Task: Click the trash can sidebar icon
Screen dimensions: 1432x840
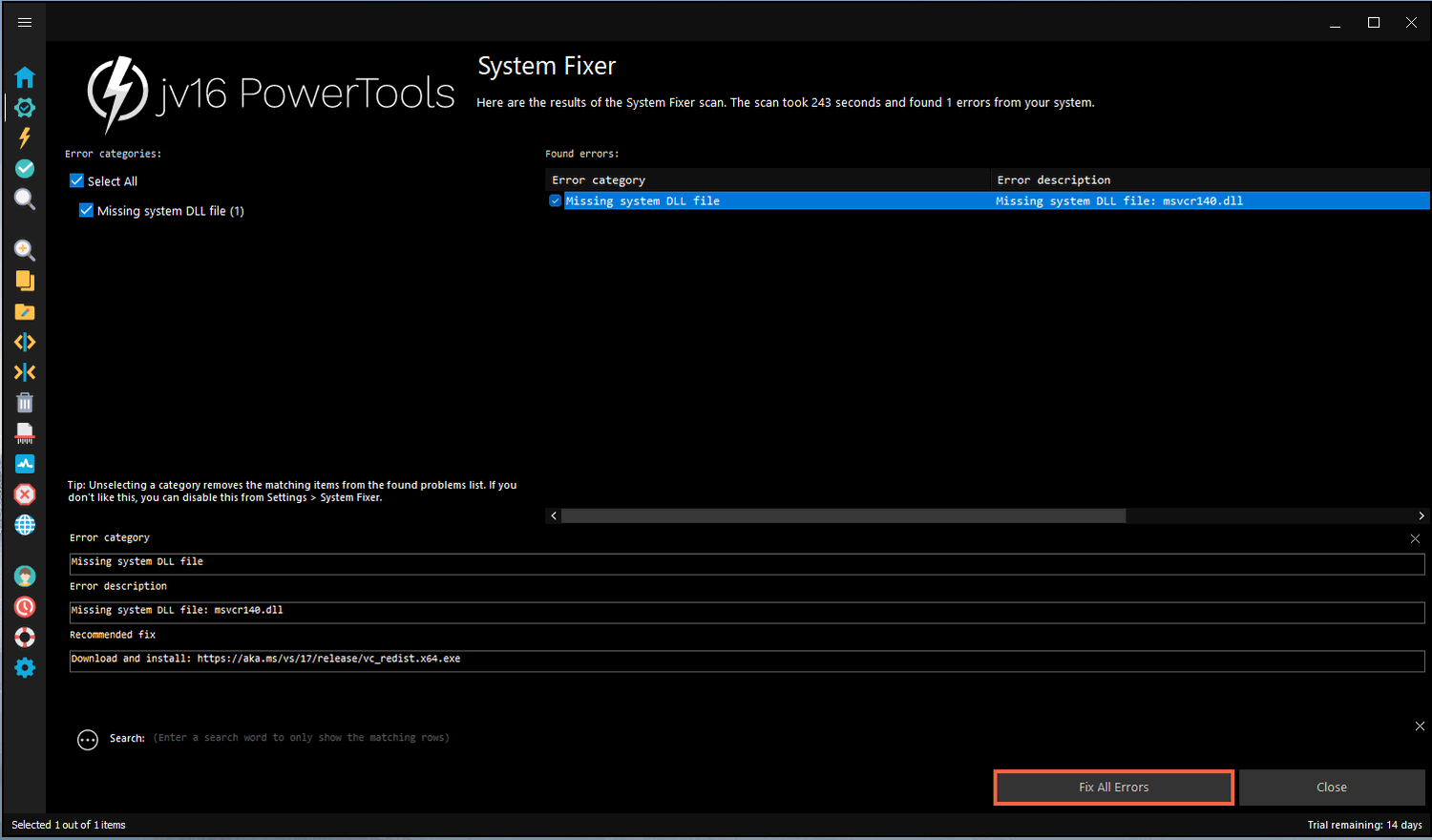Action: [25, 403]
